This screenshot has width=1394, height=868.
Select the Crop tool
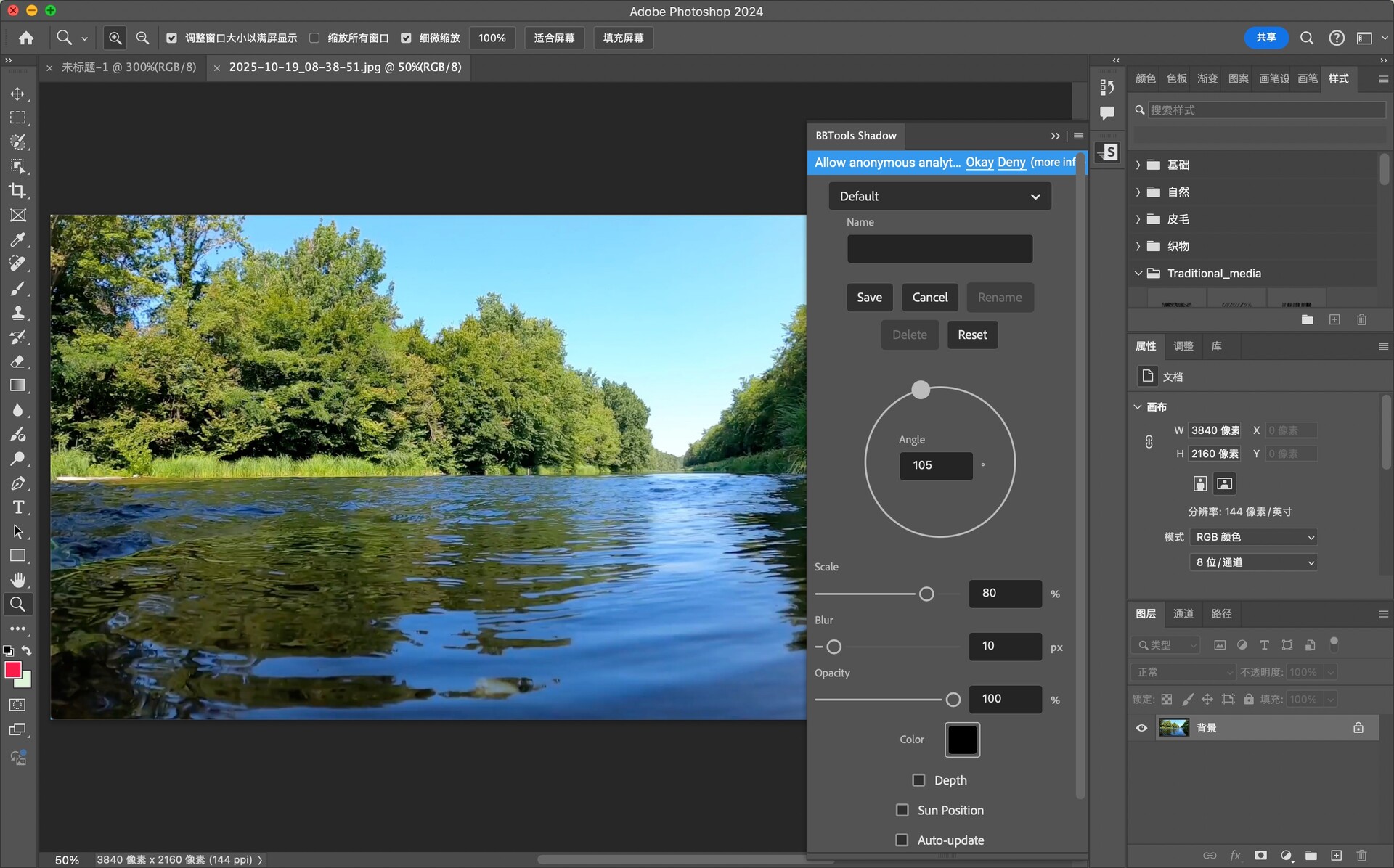click(17, 191)
